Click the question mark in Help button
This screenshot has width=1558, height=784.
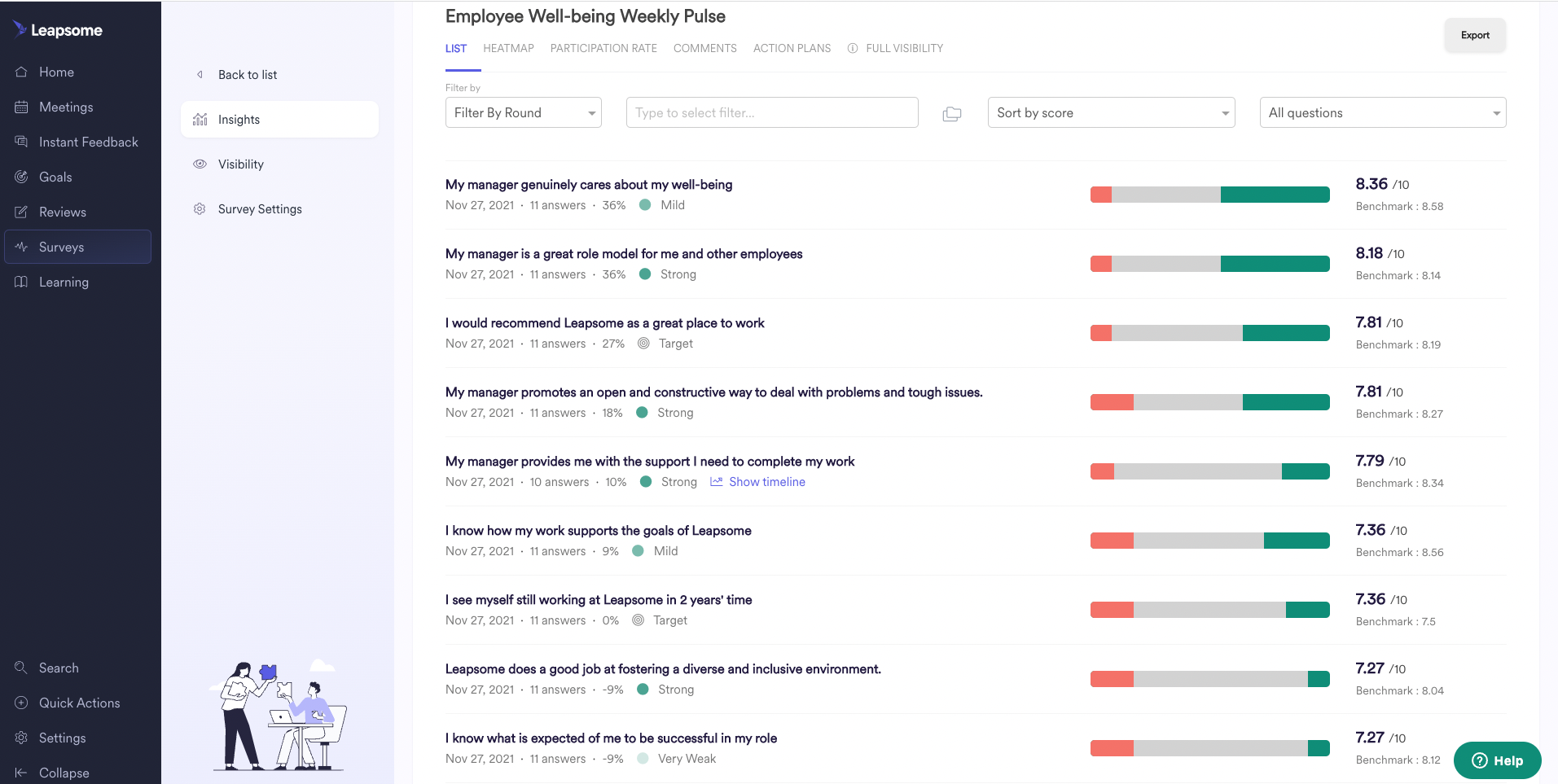[x=1480, y=760]
